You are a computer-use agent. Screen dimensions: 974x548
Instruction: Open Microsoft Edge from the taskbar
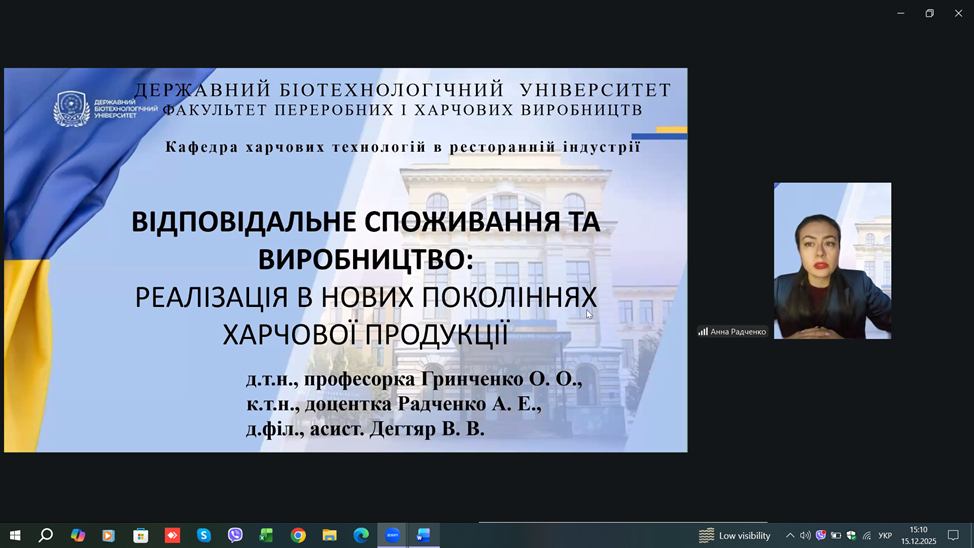coord(361,535)
